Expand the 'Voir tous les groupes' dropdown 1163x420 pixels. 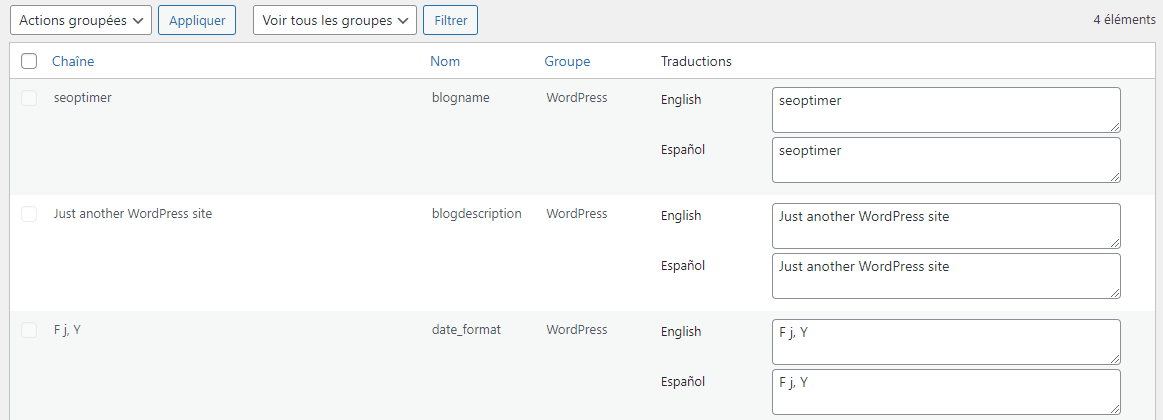pyautogui.click(x=334, y=20)
